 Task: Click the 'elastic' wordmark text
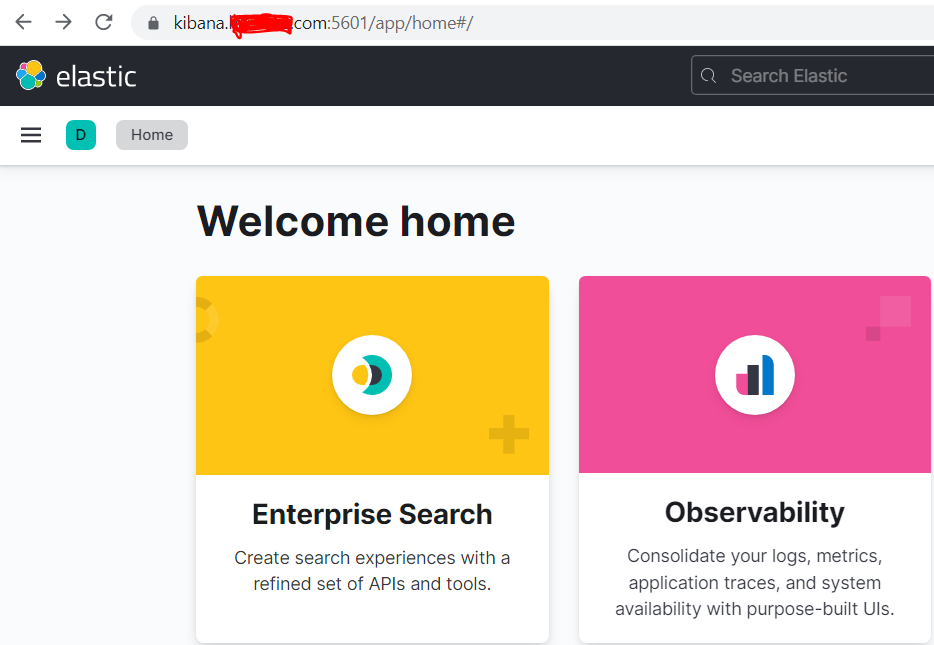point(96,77)
